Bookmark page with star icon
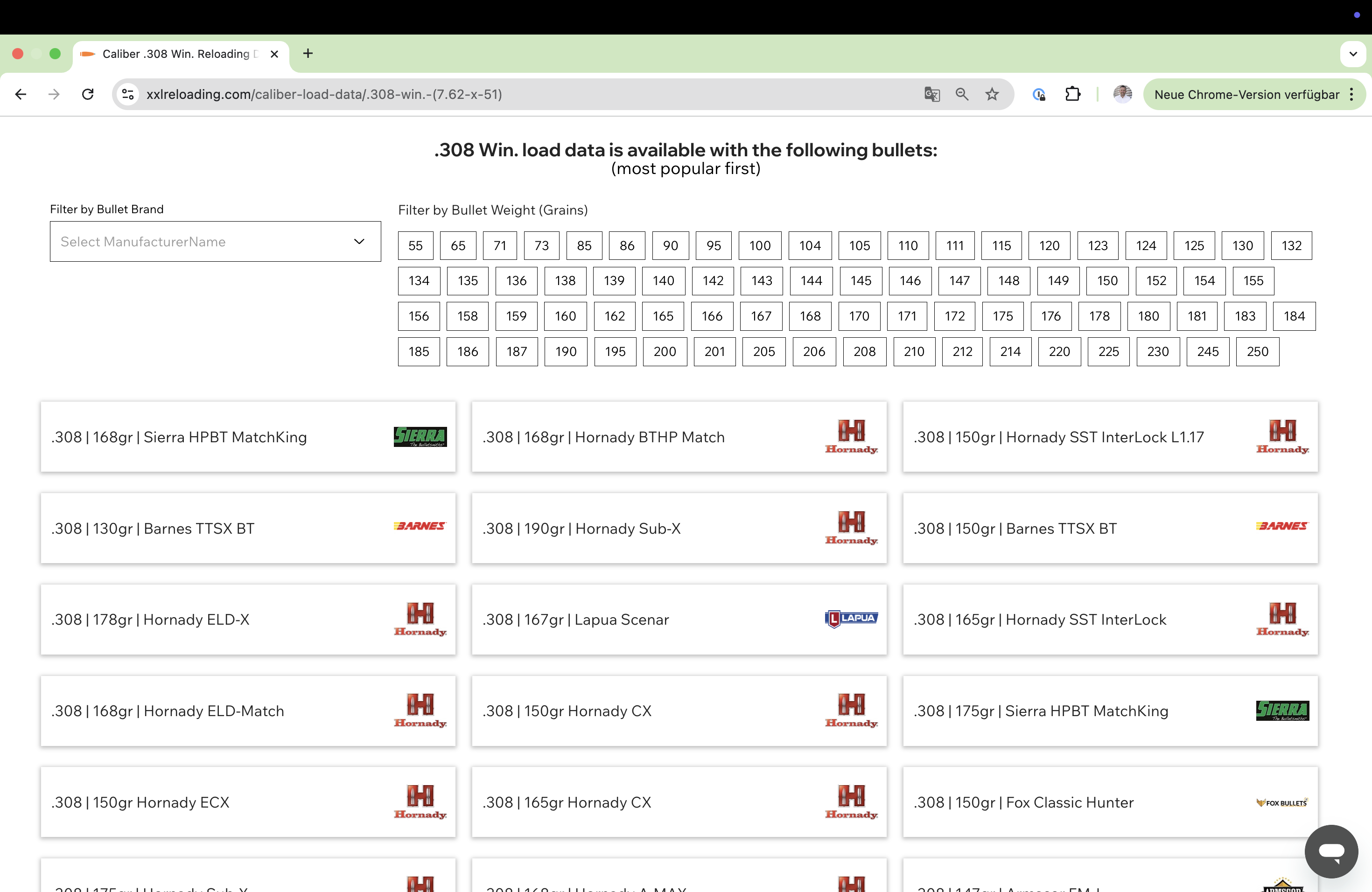 (992, 94)
